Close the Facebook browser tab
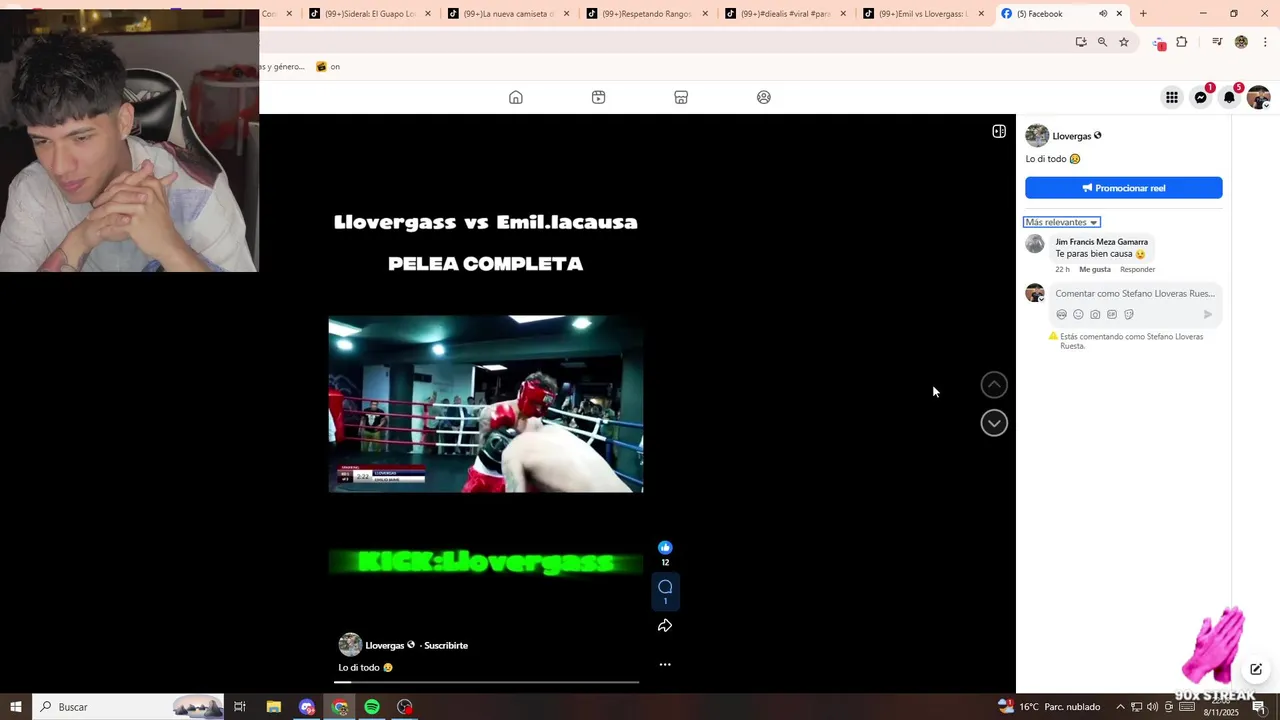 point(1119,14)
